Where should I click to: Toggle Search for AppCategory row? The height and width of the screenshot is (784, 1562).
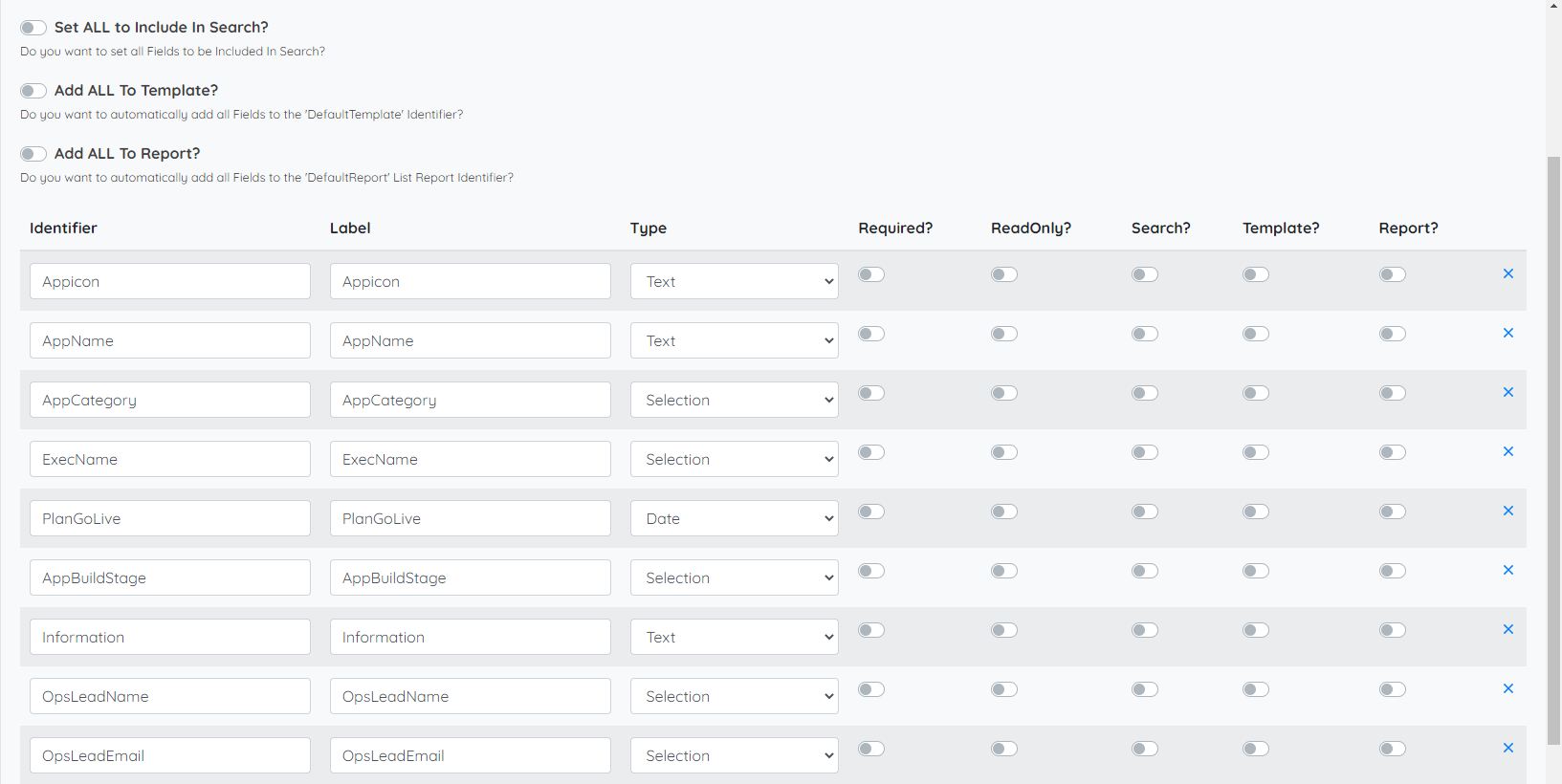[x=1145, y=393]
